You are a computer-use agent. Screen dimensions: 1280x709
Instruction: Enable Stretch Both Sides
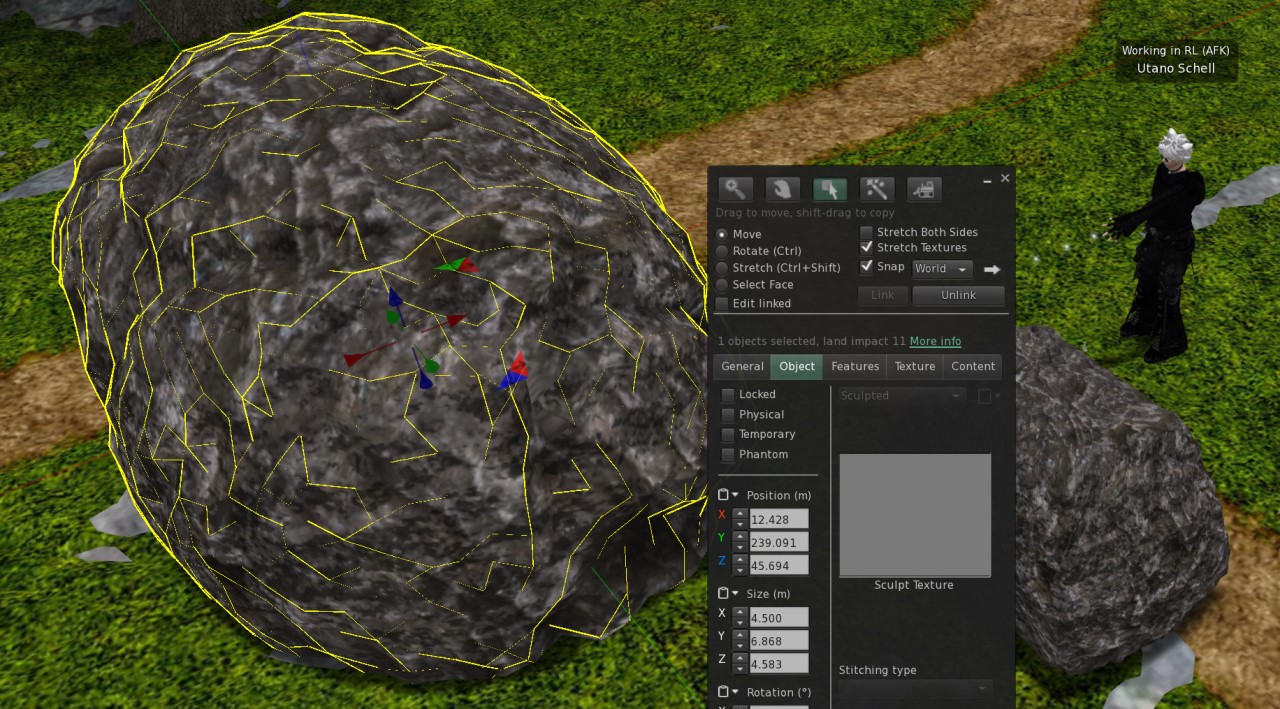[867, 232]
